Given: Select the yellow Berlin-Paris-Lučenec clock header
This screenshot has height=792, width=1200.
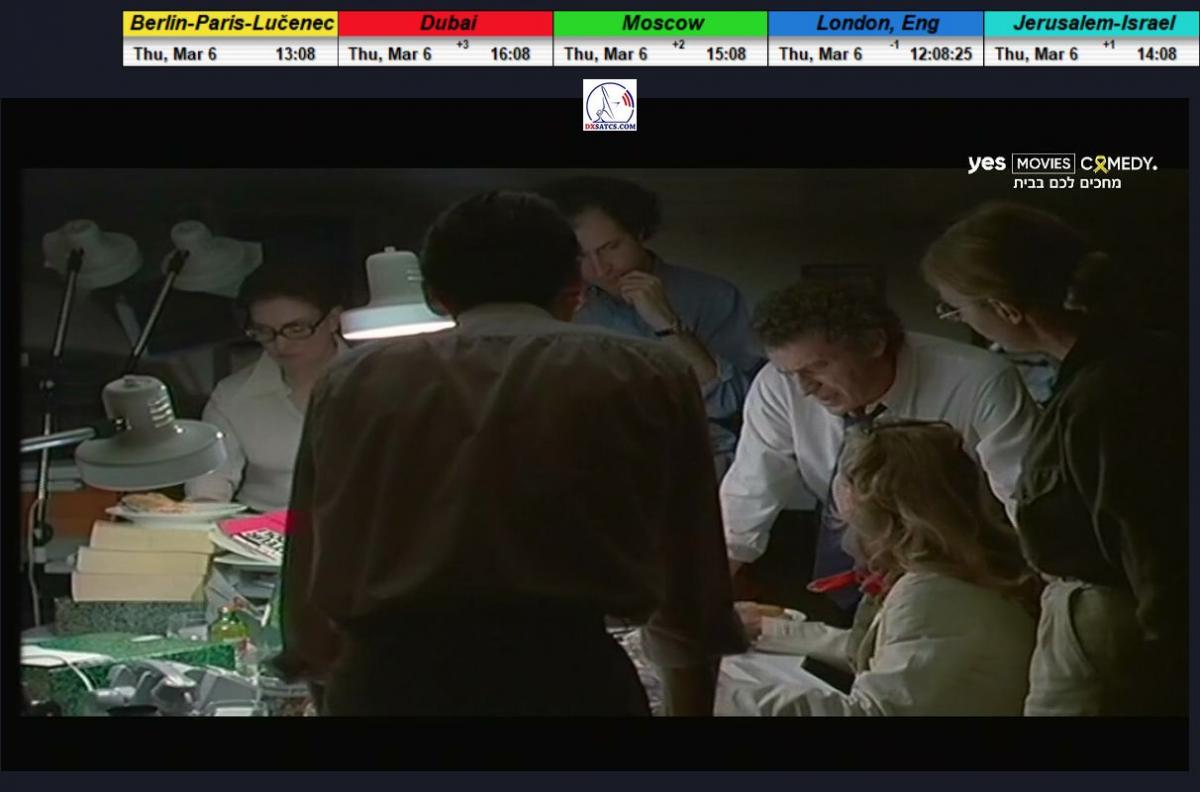Looking at the screenshot, I should 231,23.
